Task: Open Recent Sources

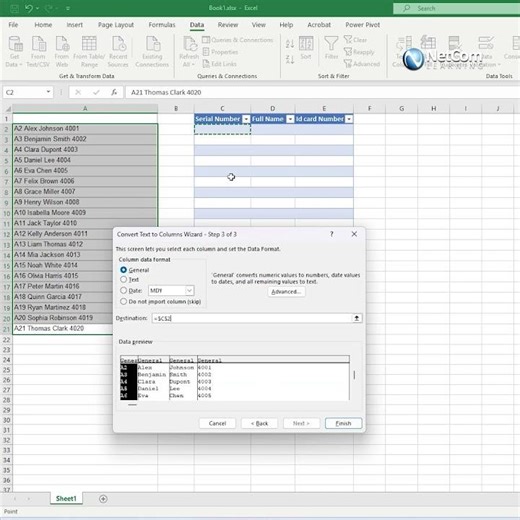Action: pyautogui.click(x=118, y=52)
